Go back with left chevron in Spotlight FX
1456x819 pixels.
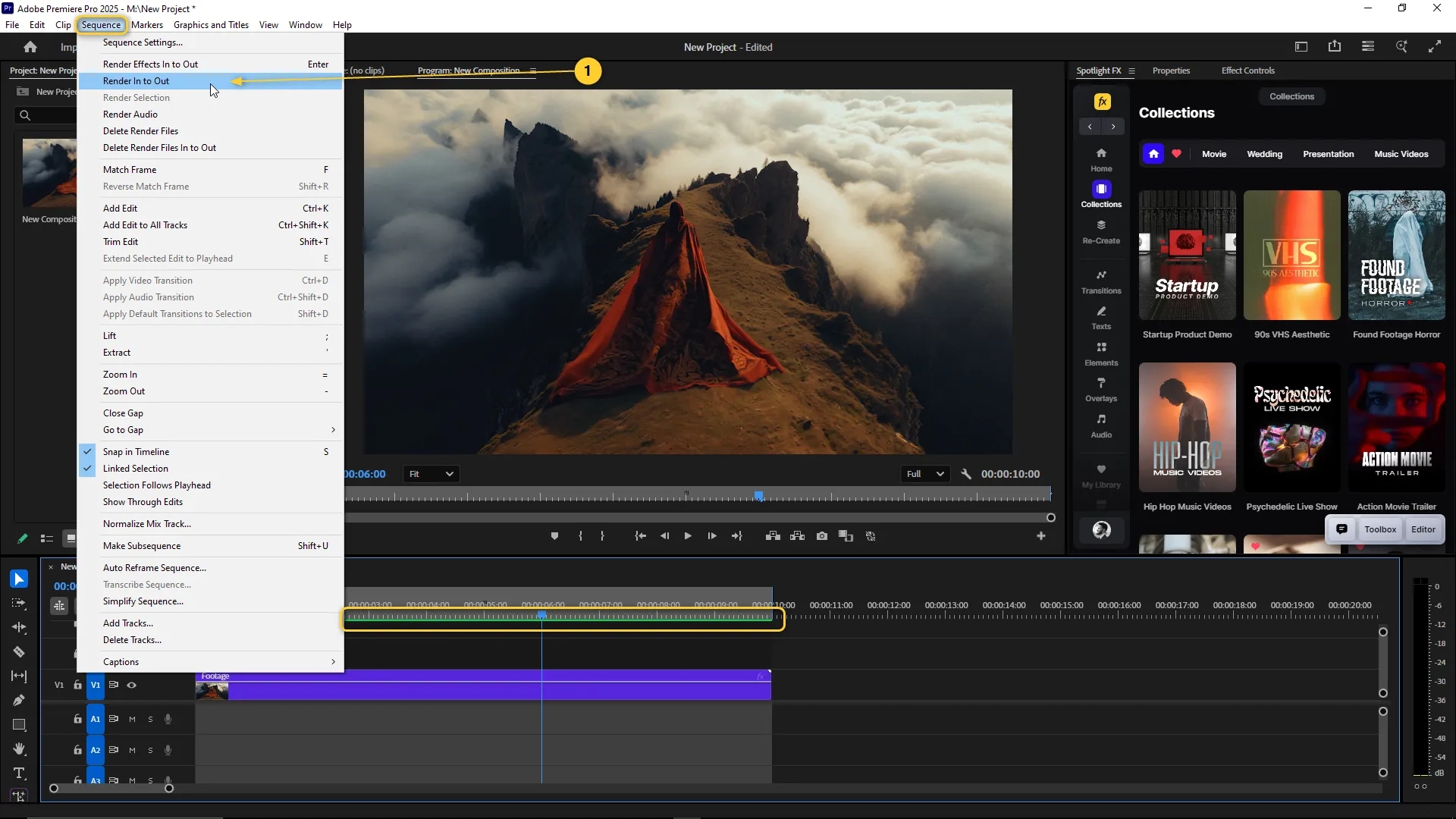(x=1090, y=127)
